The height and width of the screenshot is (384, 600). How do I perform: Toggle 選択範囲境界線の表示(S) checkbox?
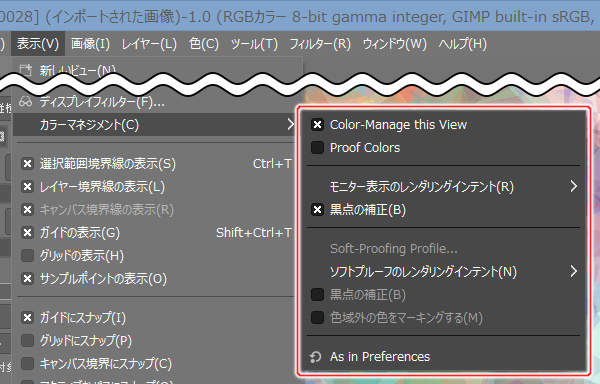coord(27,164)
